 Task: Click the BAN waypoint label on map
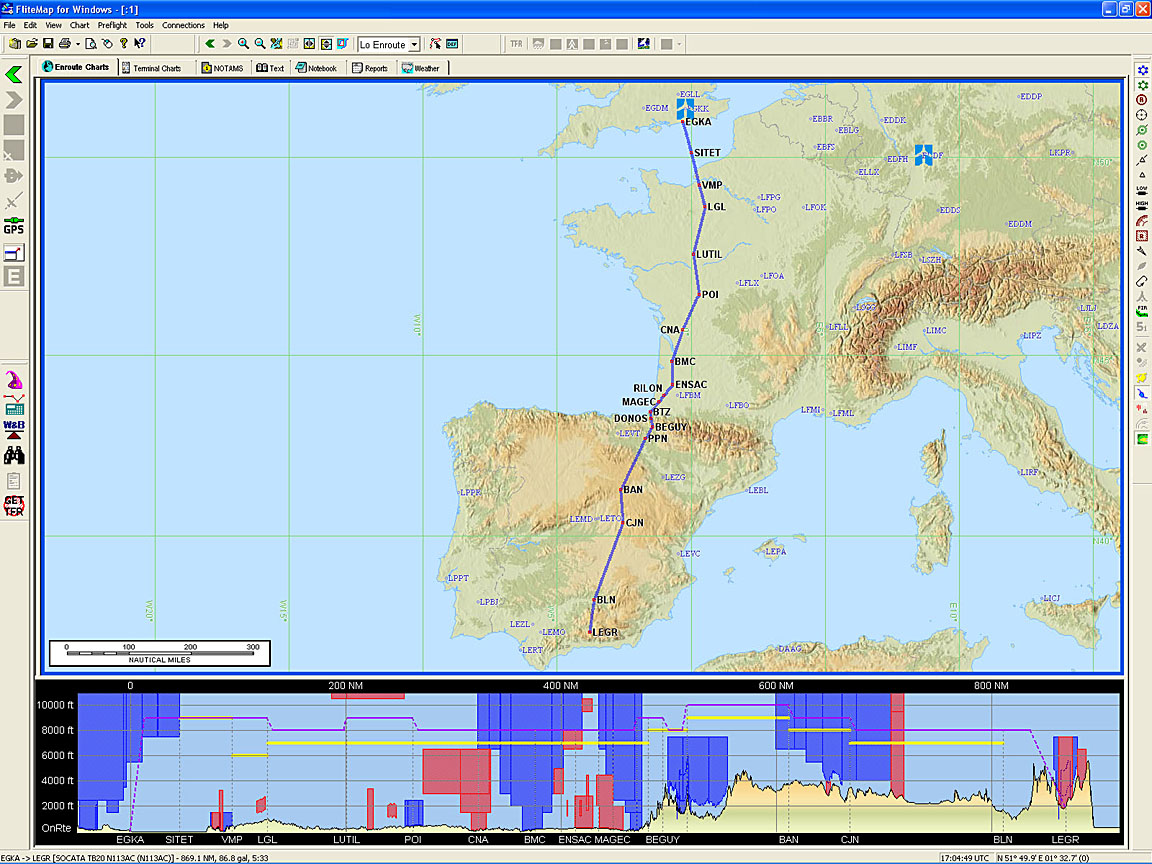[633, 489]
